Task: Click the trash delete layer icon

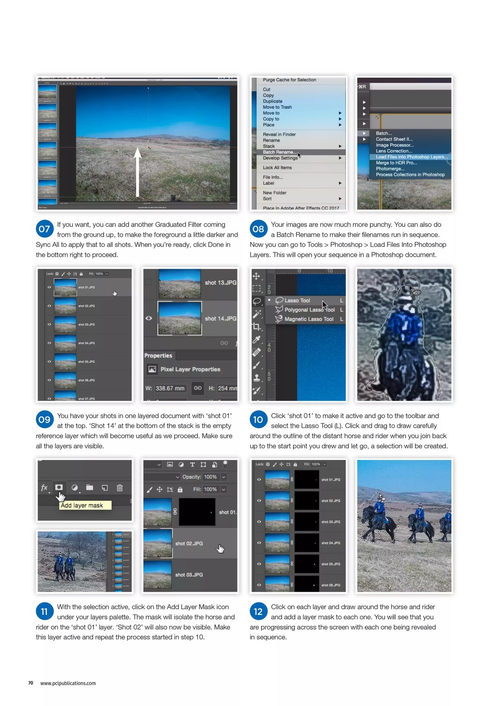Action: tap(119, 488)
